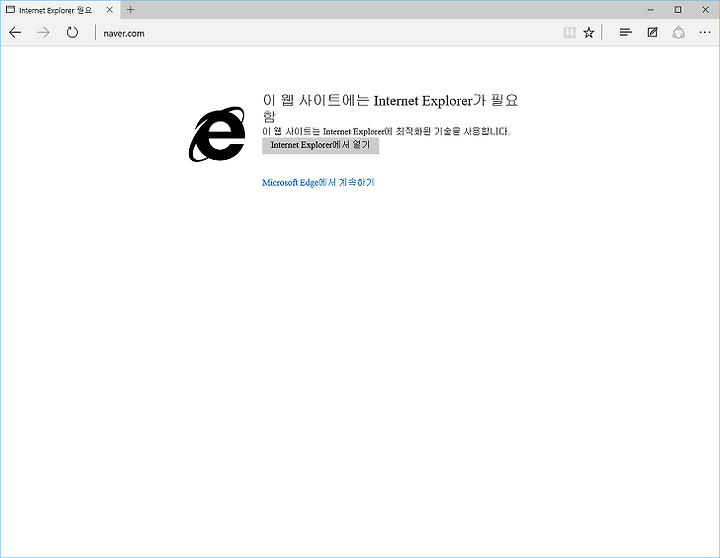Screen dimensions: 720x558
Task: Click the tab's page icon
Action: tap(10, 10)
